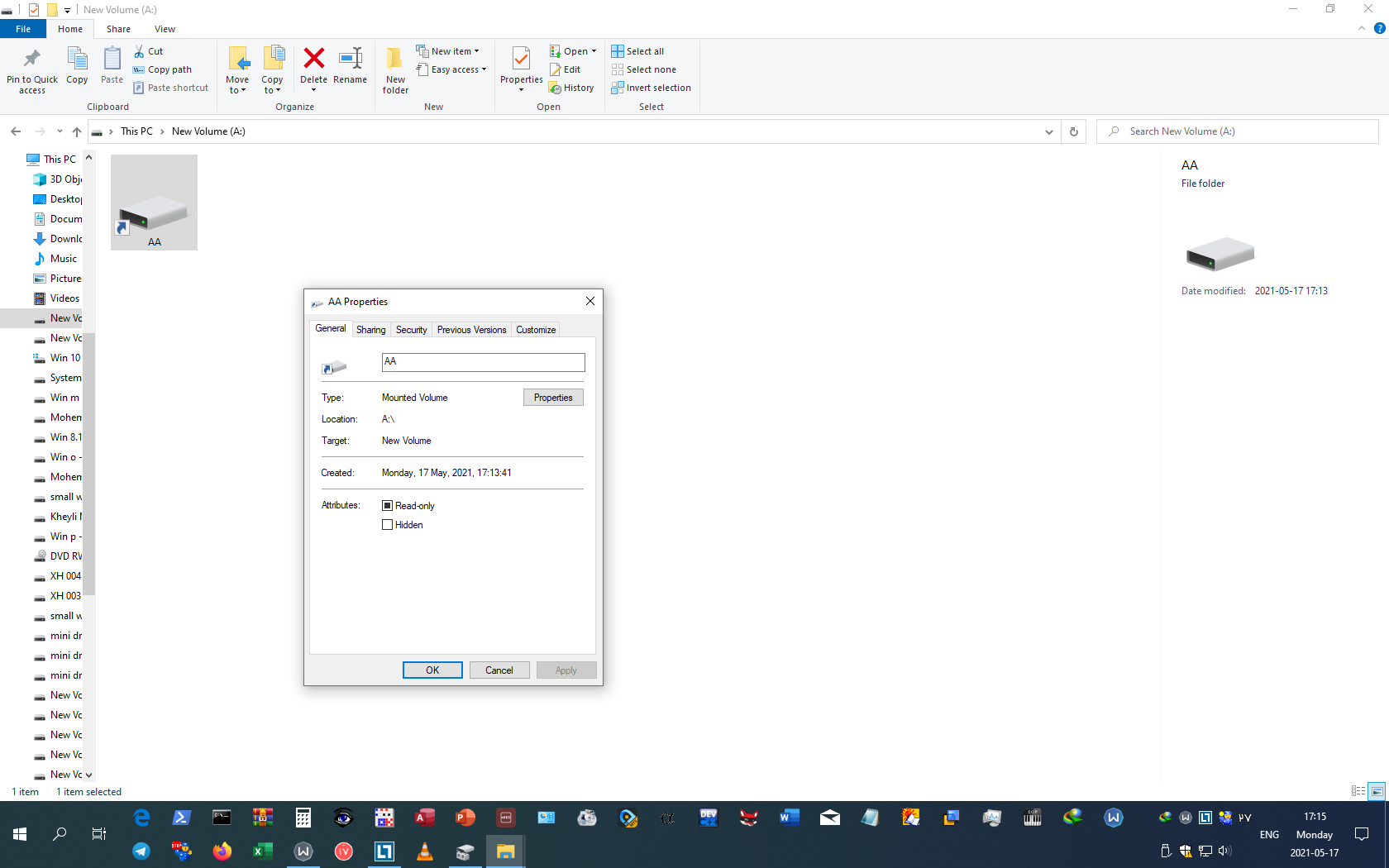Expand address bar history dropdown
The width and height of the screenshot is (1389, 868).
pyautogui.click(x=1048, y=131)
